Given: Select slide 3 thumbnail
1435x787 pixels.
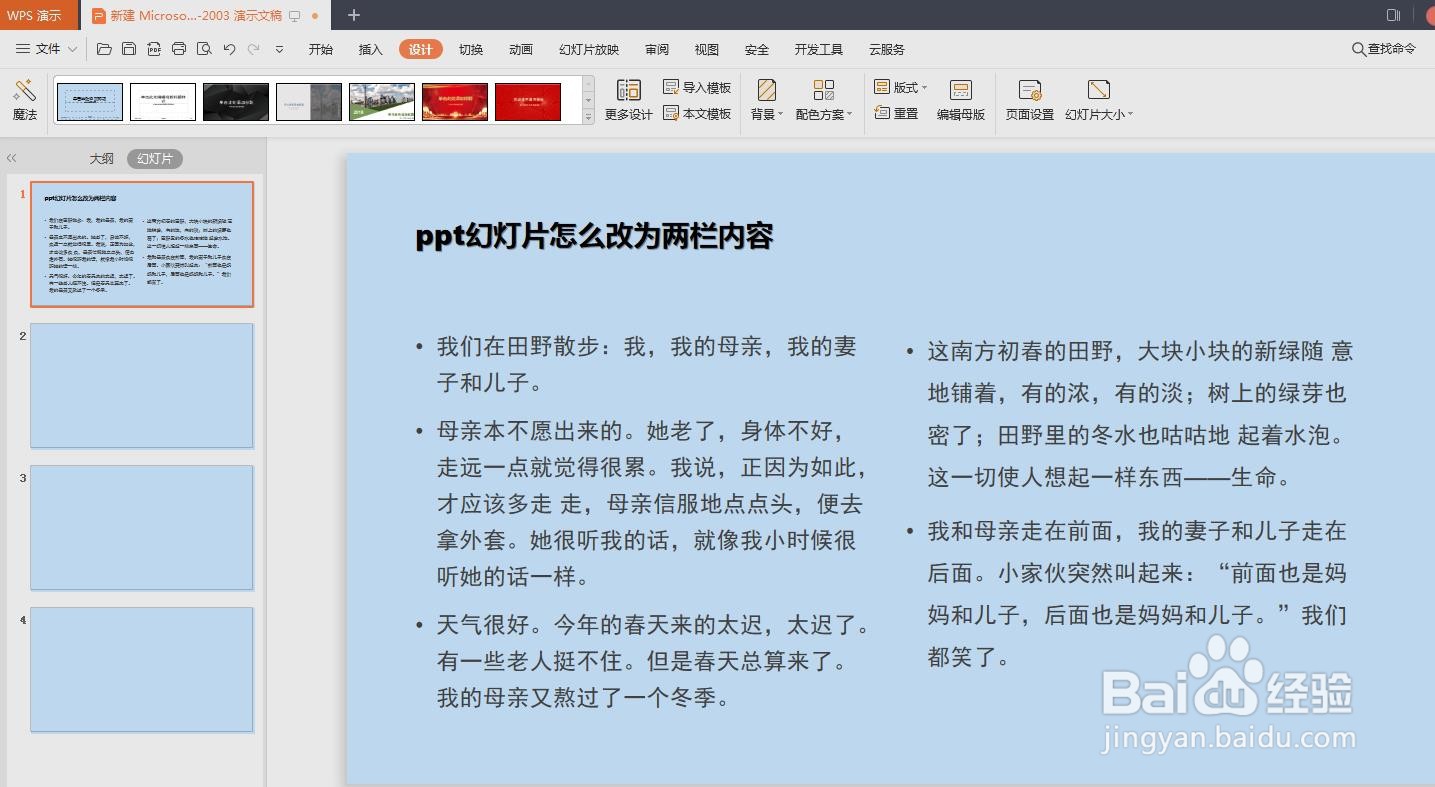Looking at the screenshot, I should (x=142, y=528).
